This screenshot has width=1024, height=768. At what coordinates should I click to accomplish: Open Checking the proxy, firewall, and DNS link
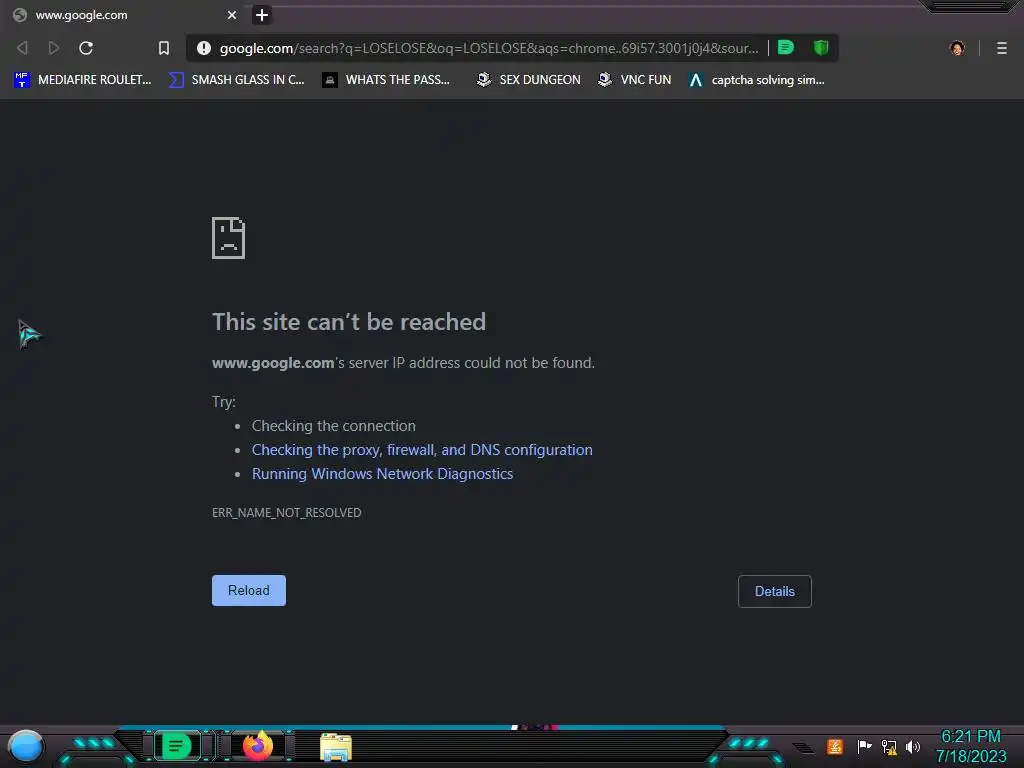[x=422, y=450]
